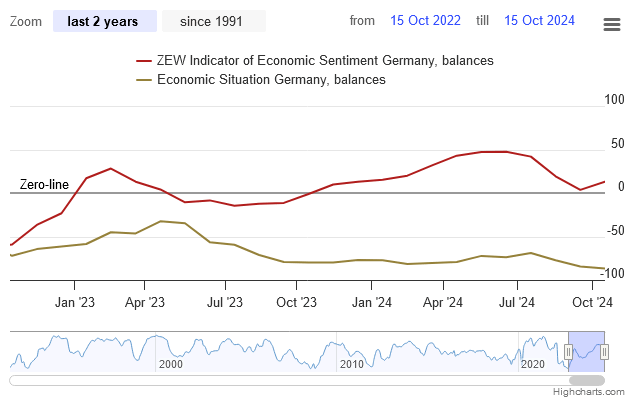Click the navigator scrollbar thumb
Screen dimensions: 635x400
587,380
